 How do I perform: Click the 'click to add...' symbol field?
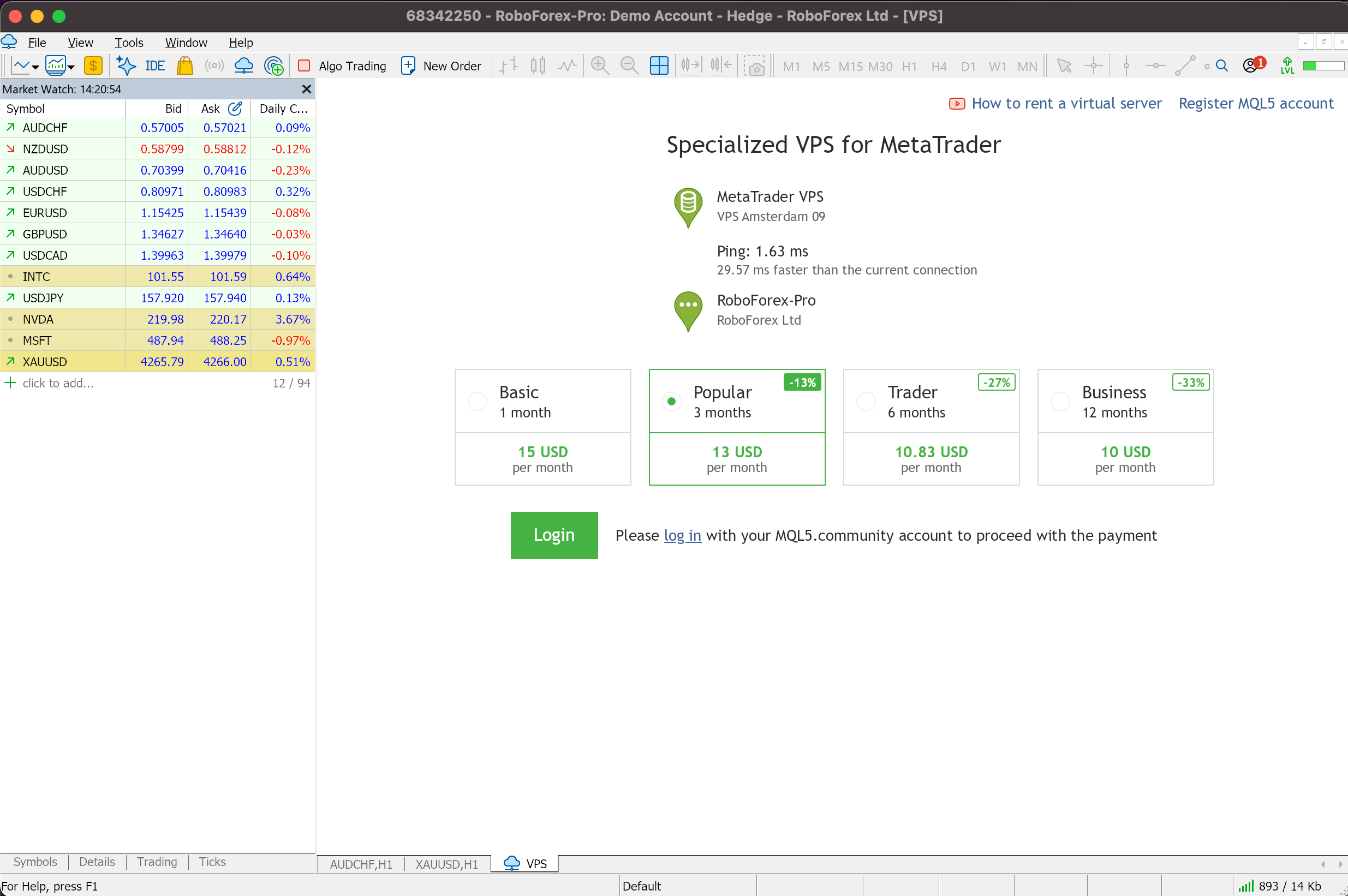[x=58, y=384]
